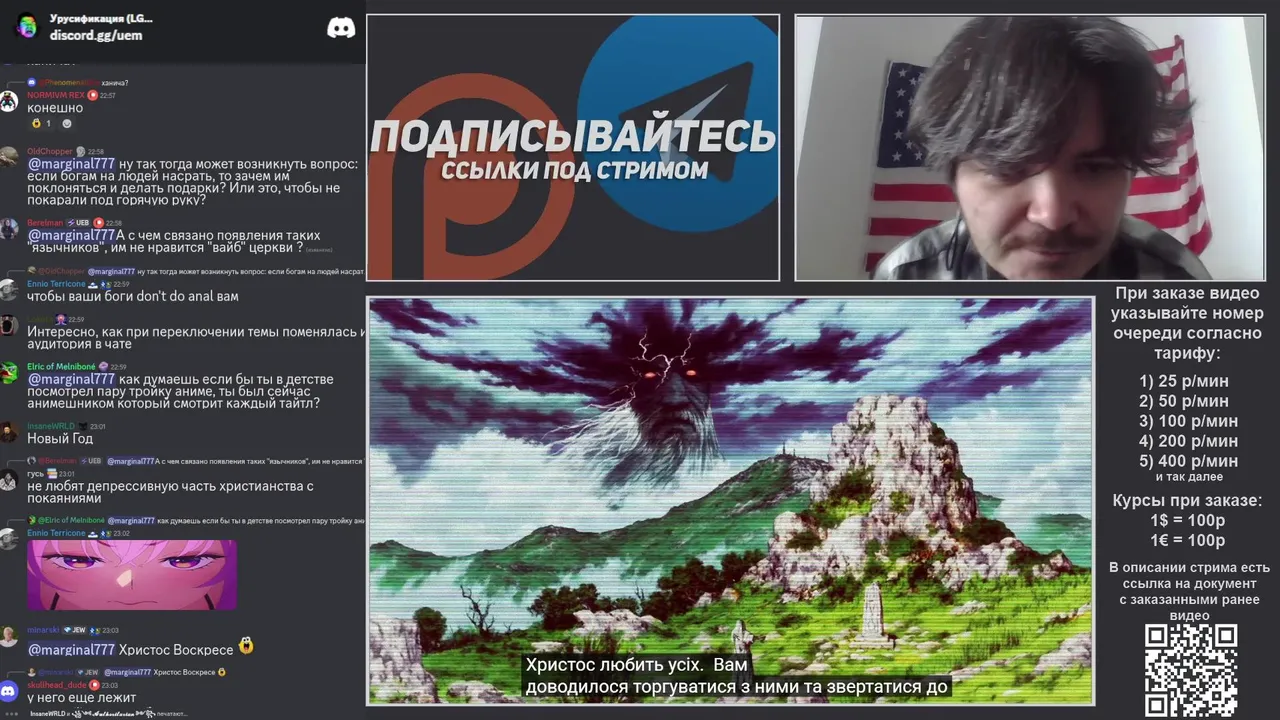Click the username Elric of Melniboné

pyautogui.click(x=61, y=367)
